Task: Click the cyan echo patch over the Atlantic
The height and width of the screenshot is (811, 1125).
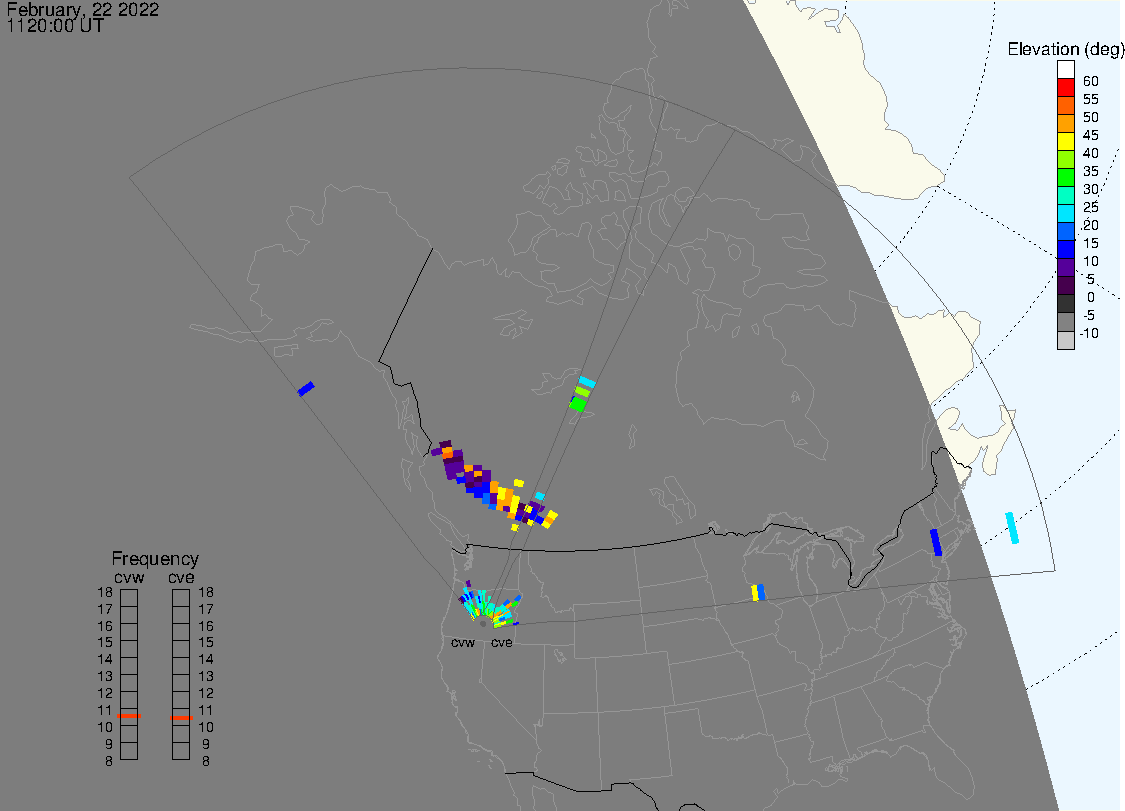Action: click(1012, 528)
